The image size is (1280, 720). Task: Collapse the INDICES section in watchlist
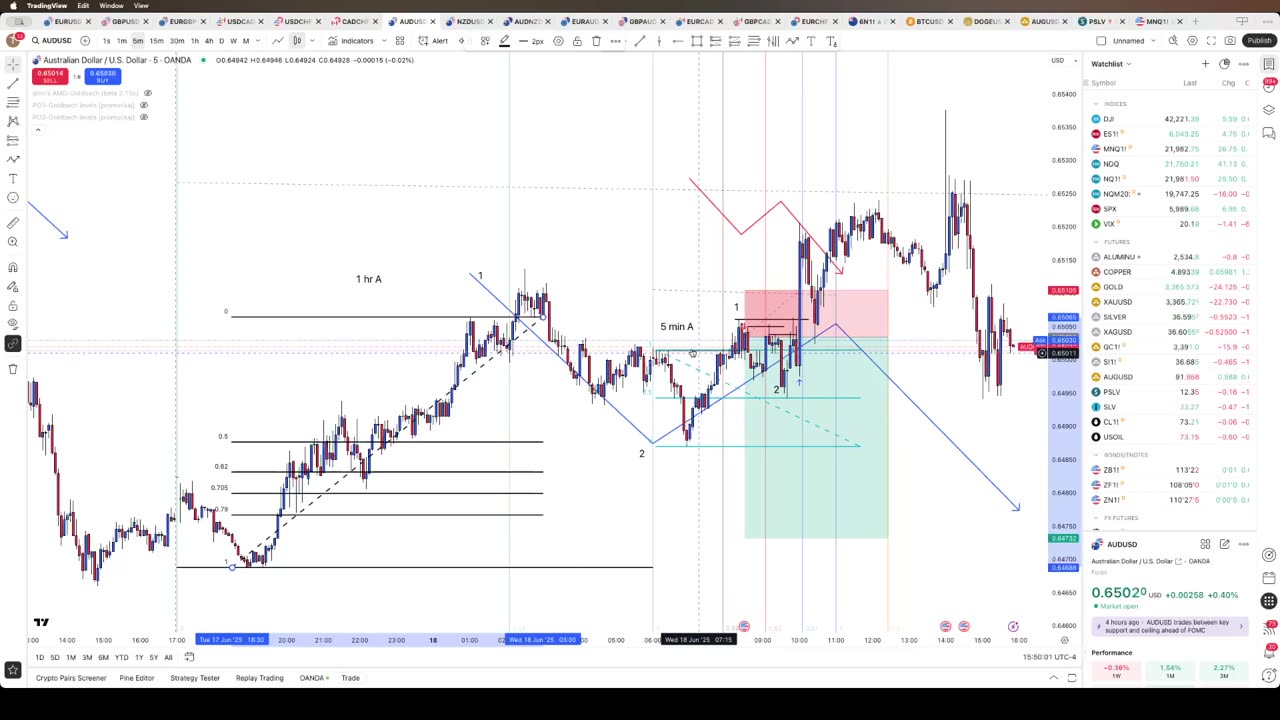[1096, 104]
